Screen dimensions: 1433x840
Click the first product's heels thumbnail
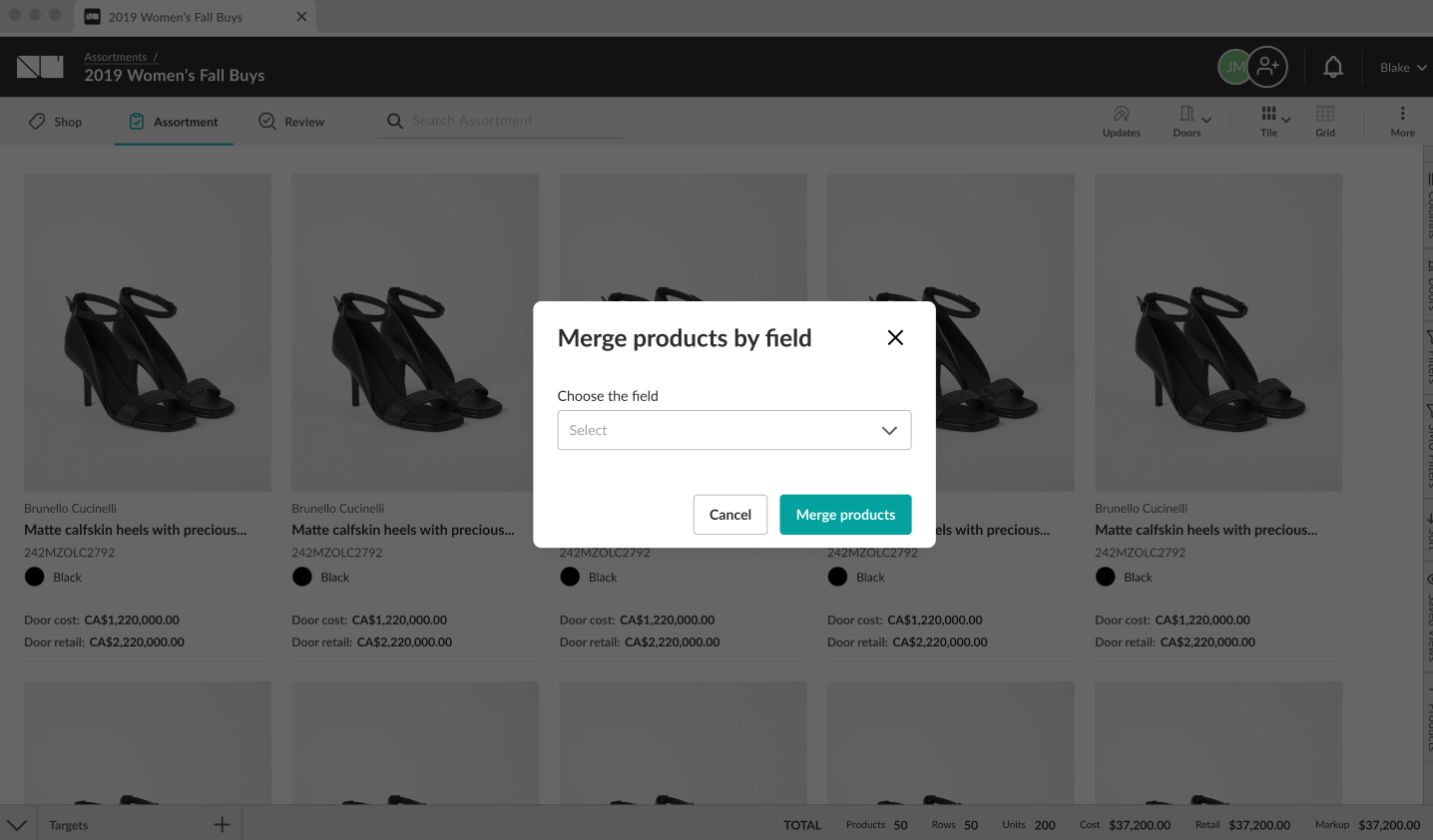click(148, 332)
